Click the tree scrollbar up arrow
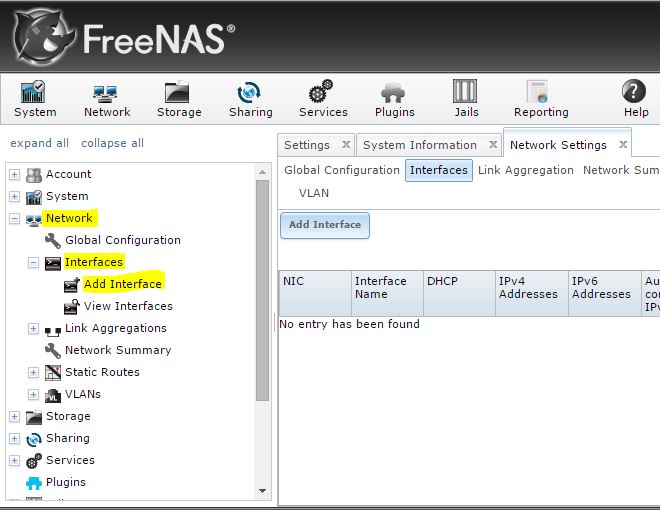Viewport: 660px width, 510px height. tap(262, 172)
